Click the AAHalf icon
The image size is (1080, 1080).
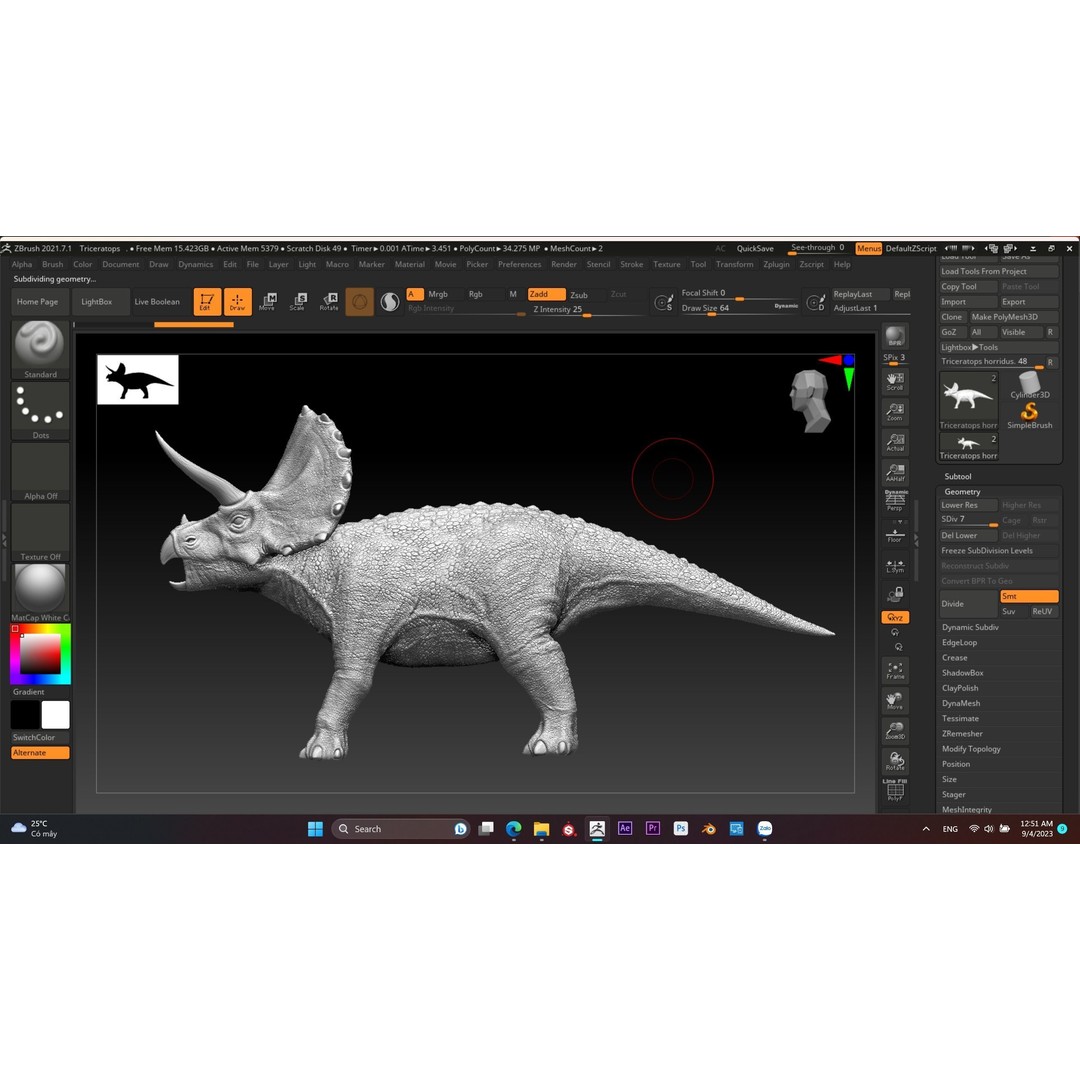895,472
